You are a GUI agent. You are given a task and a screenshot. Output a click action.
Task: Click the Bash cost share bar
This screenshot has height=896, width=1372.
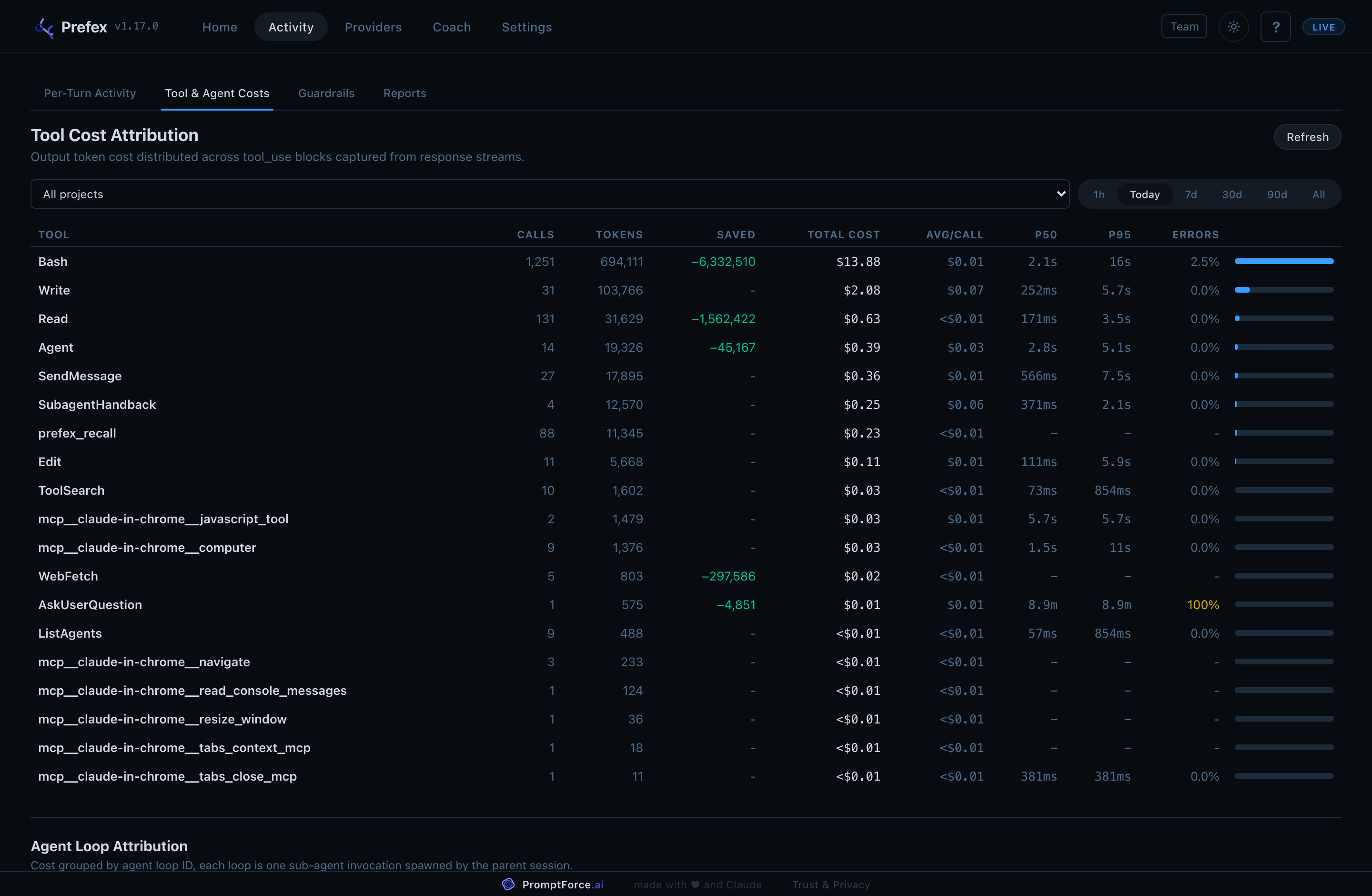[x=1283, y=262]
